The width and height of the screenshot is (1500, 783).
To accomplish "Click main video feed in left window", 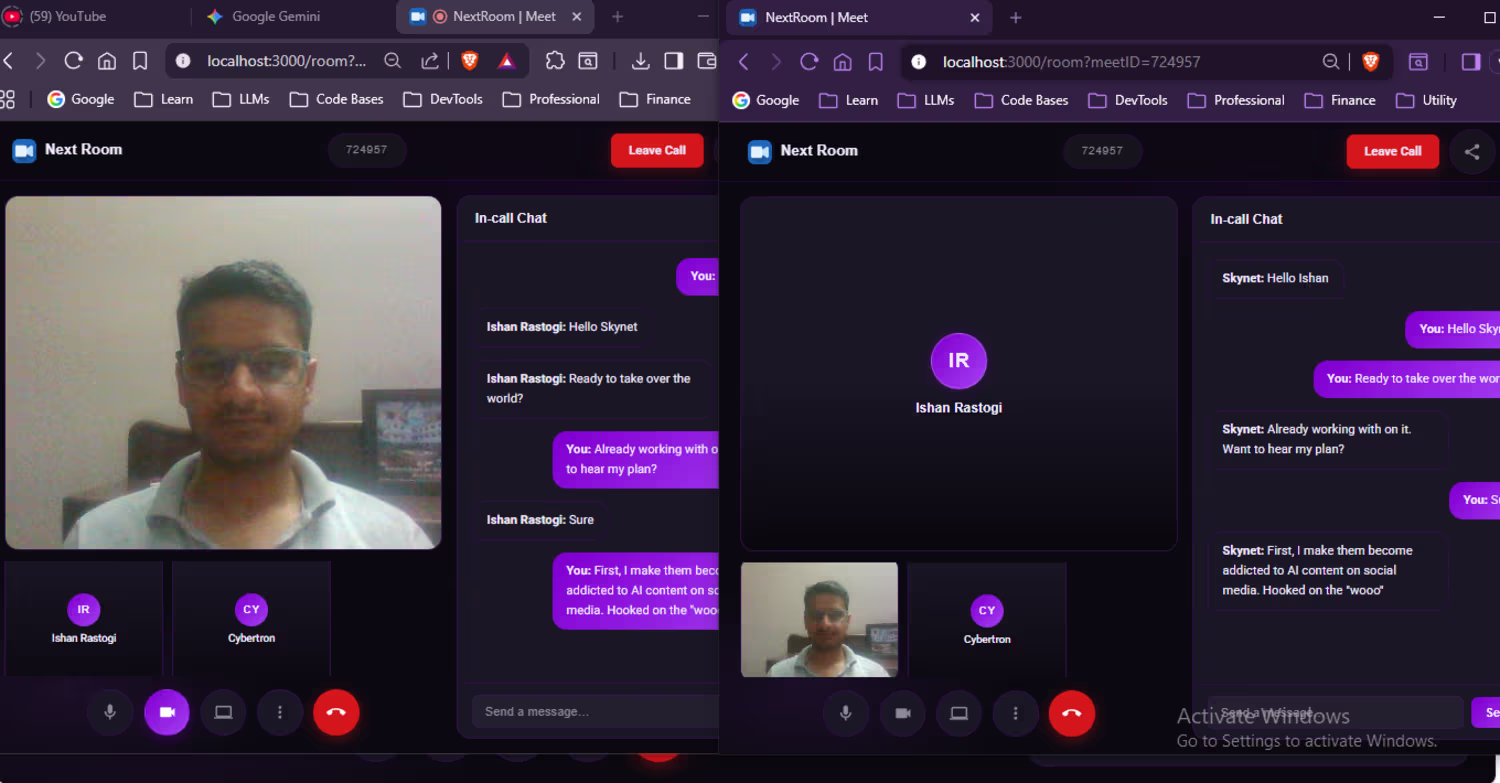I will (x=223, y=373).
